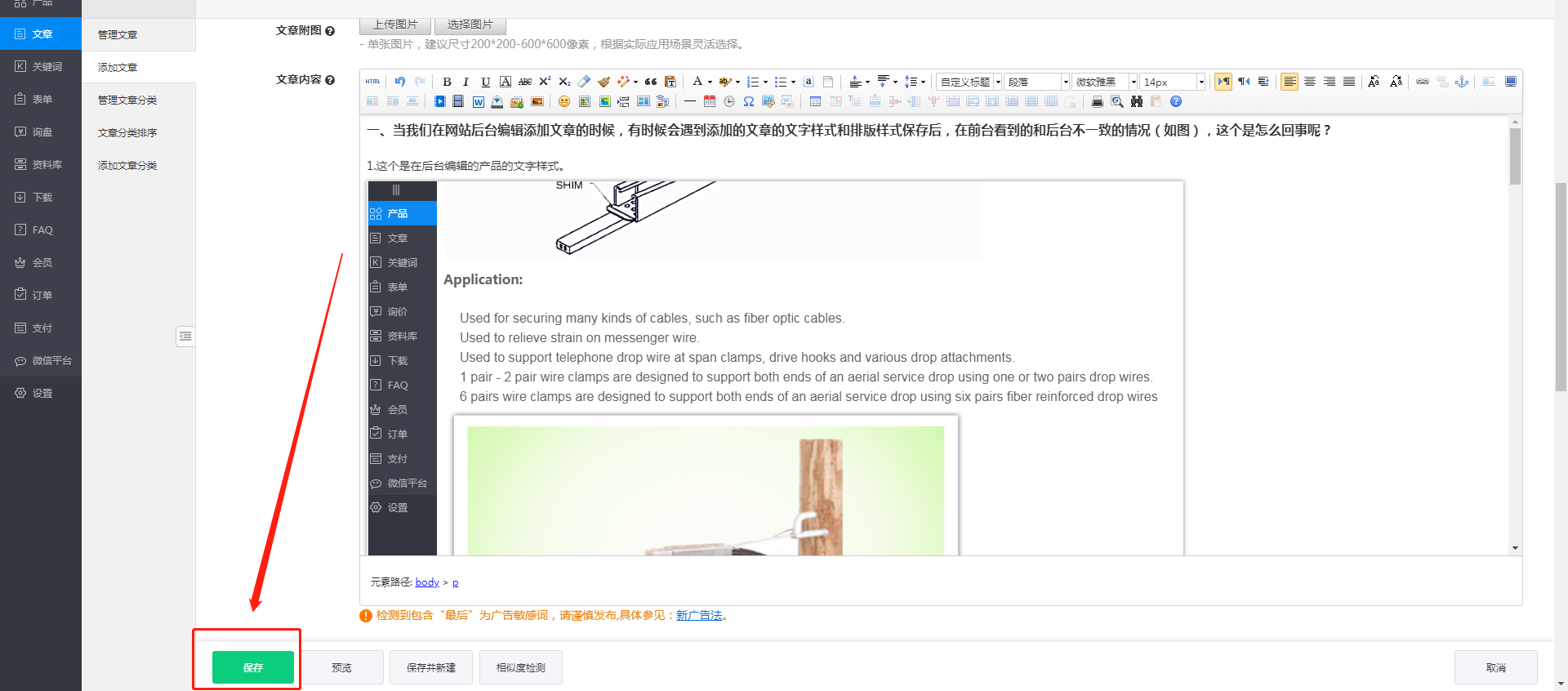
Task: Insert the current time with clock icon
Action: click(x=729, y=101)
